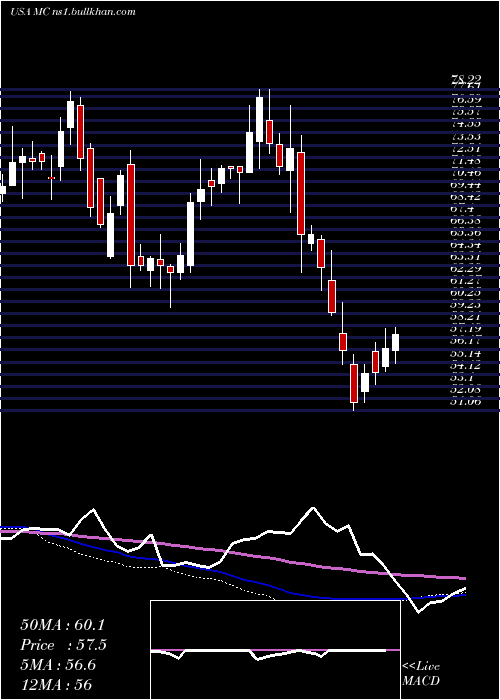Image resolution: width=500 pixels, height=700 pixels.
Task: Click the 64.34 price axis label
Action: click(x=466, y=245)
